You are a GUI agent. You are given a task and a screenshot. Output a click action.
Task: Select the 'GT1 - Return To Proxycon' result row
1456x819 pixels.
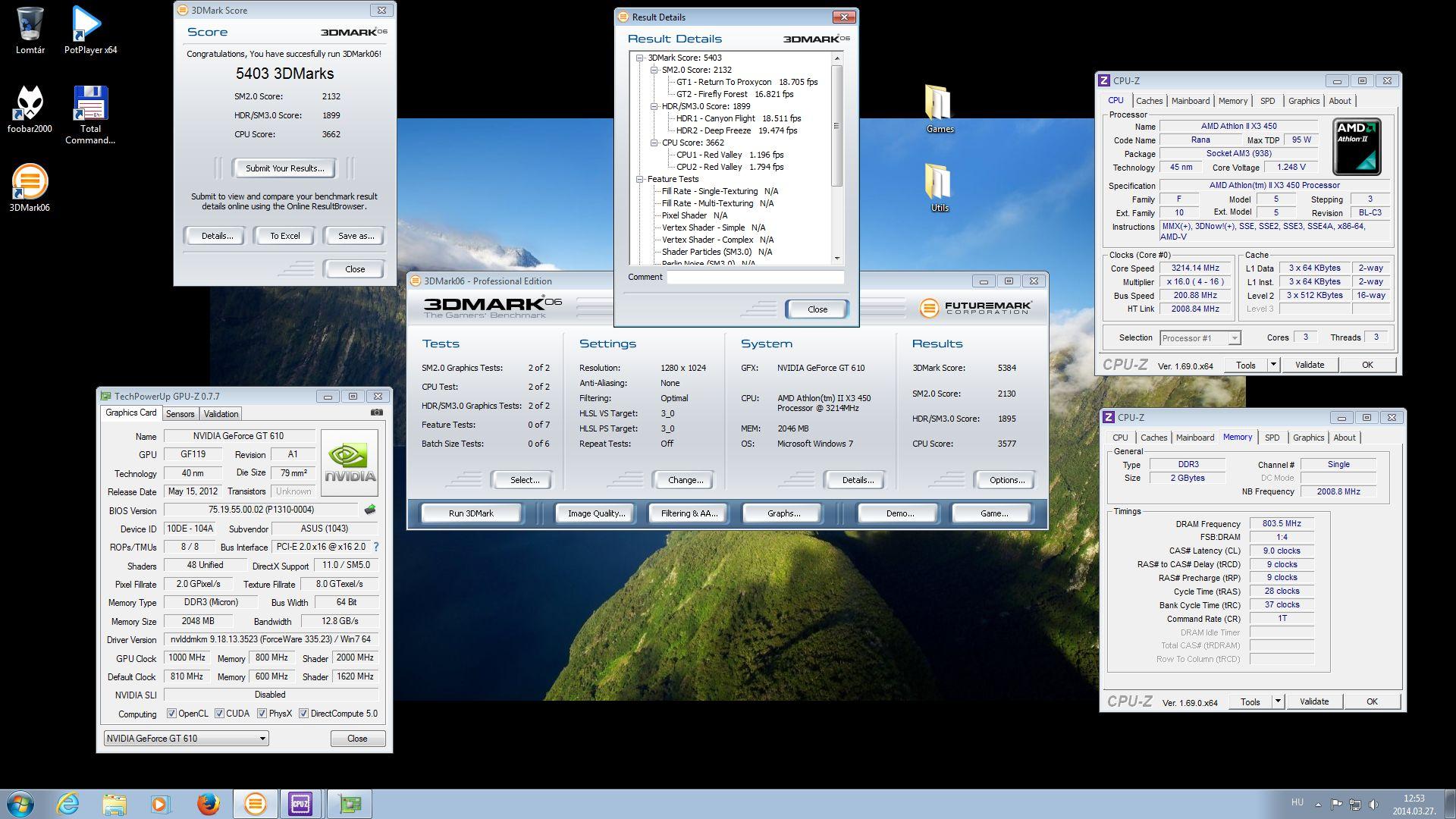pyautogui.click(x=747, y=82)
